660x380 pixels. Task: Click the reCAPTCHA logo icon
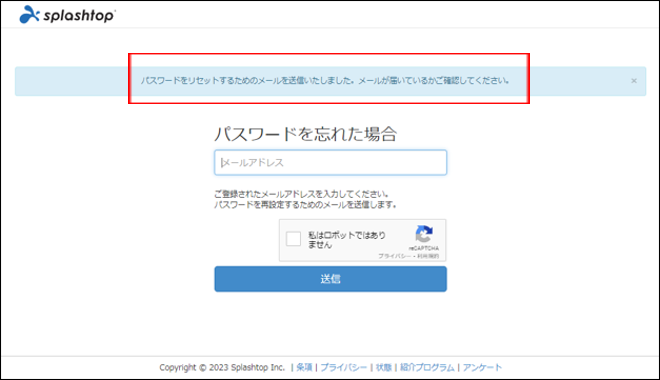424,234
